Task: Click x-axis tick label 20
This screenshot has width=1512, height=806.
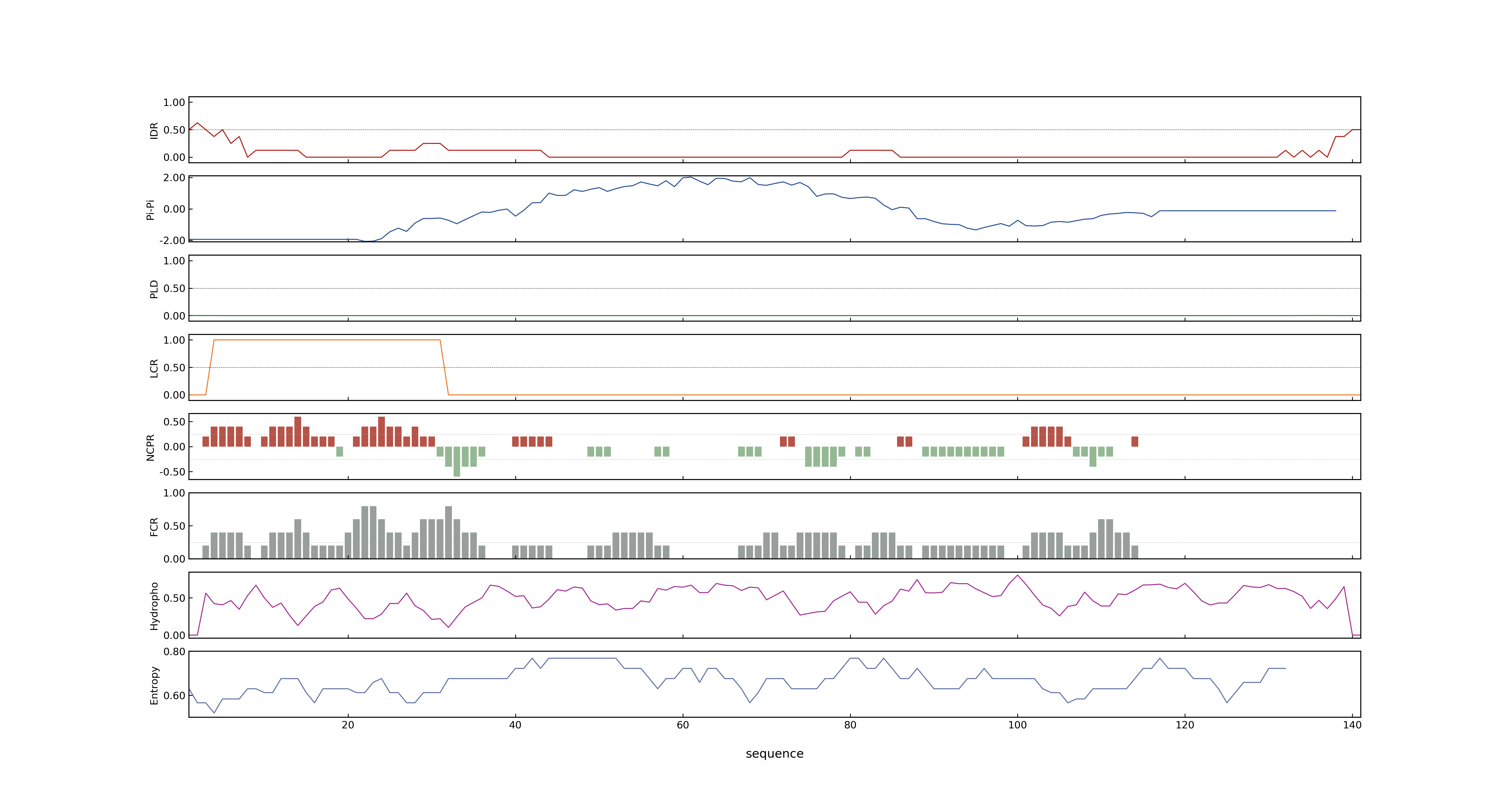Action: (348, 725)
